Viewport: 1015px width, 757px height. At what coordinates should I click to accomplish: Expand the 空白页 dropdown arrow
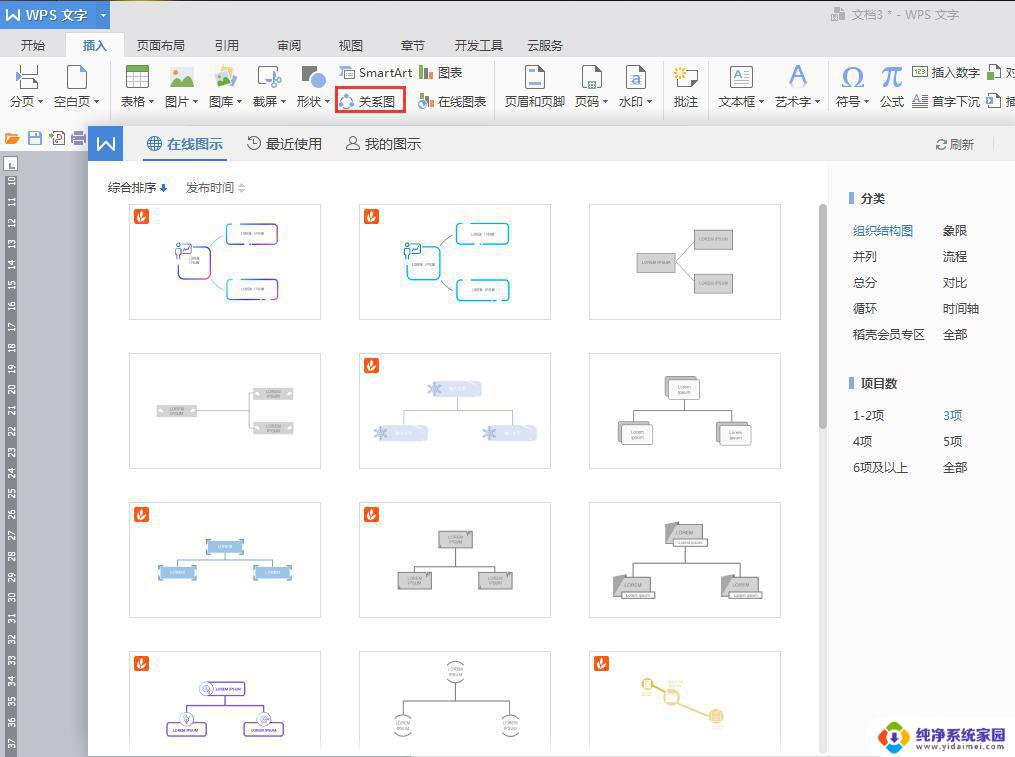96,102
